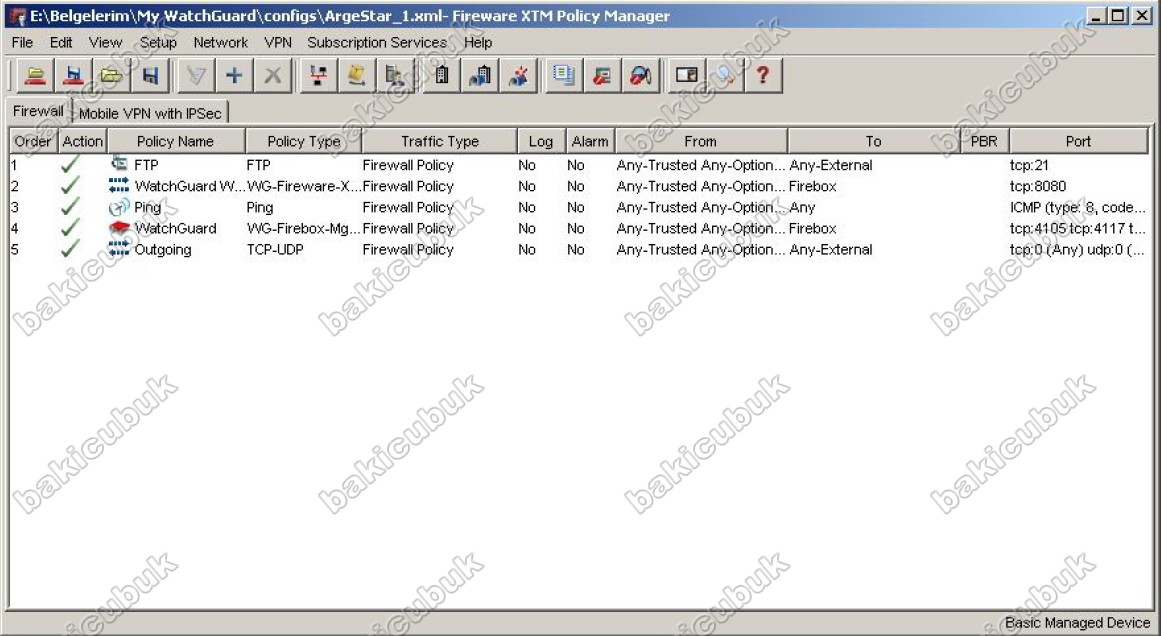
Task: Open the View menu
Action: point(105,42)
